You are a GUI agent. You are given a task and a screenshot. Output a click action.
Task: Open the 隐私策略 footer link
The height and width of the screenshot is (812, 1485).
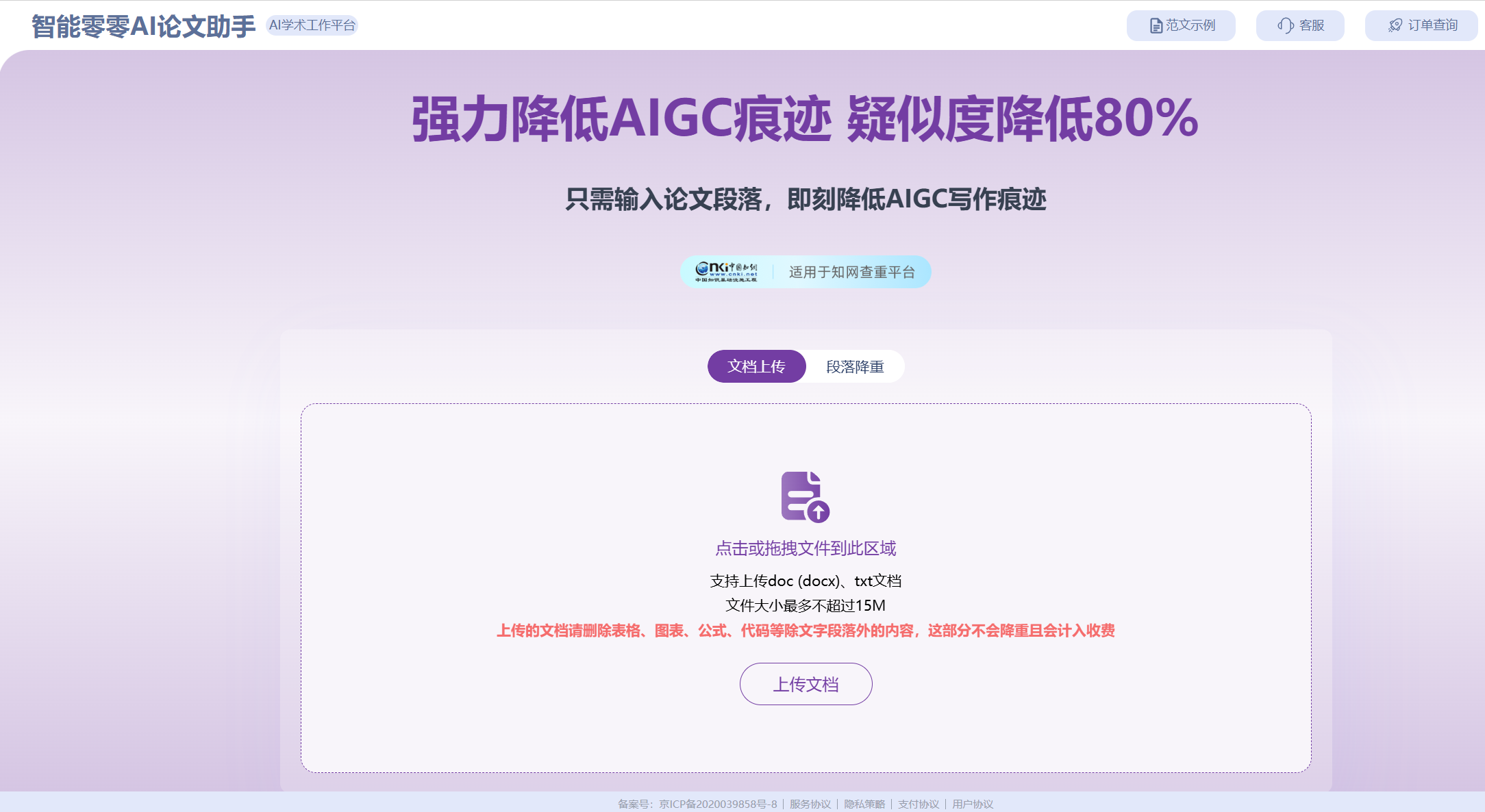[x=864, y=804]
